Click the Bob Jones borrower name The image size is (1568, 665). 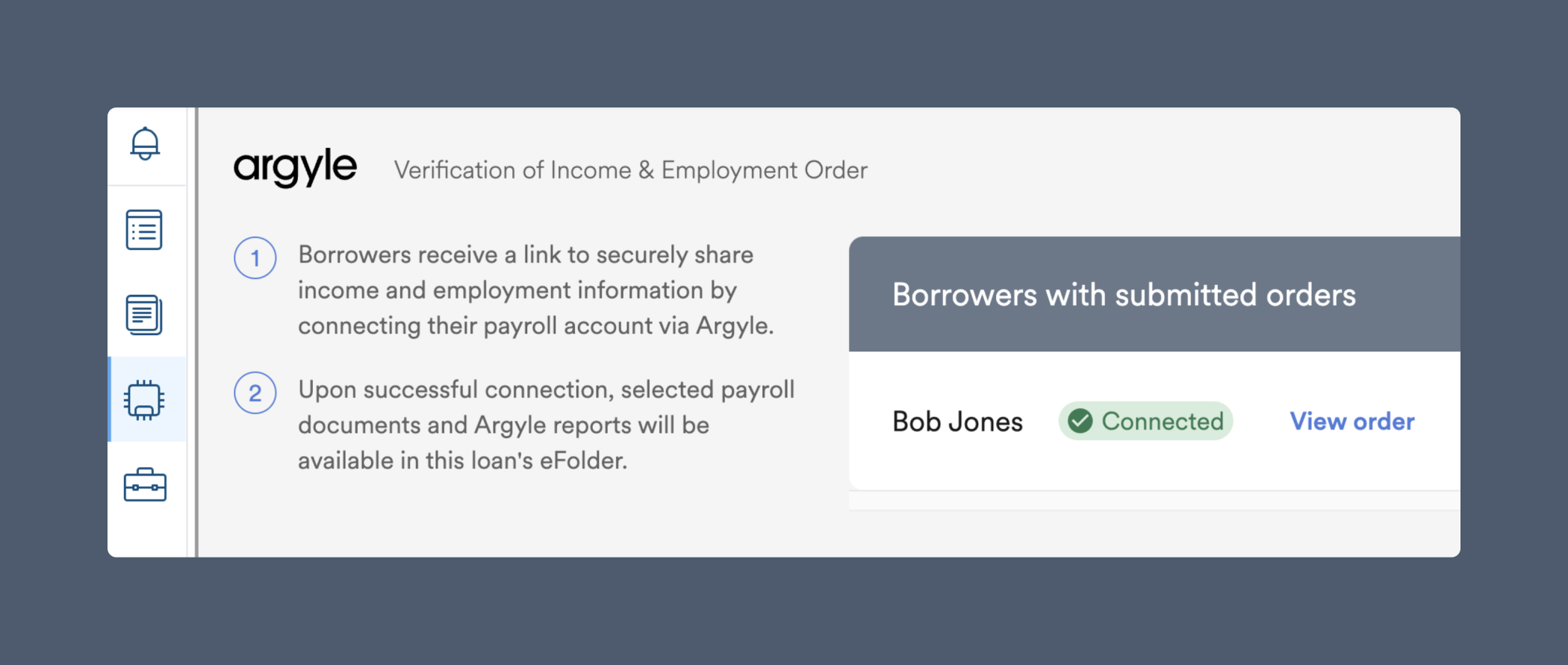coord(956,421)
